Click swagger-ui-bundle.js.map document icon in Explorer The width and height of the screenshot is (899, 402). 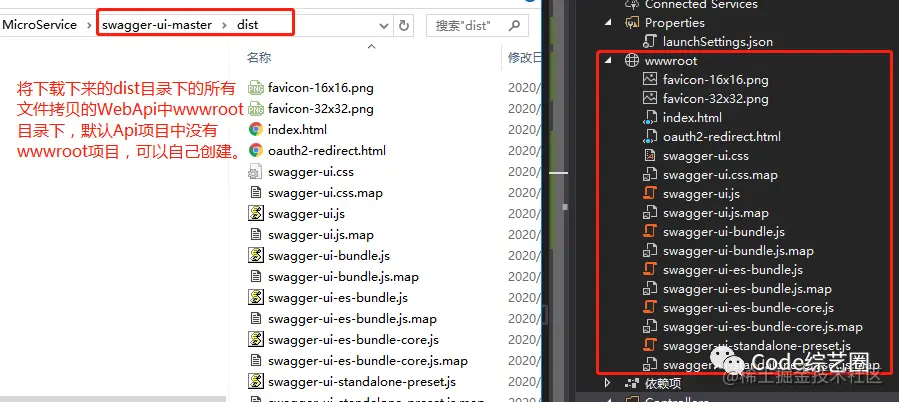click(x=256, y=277)
